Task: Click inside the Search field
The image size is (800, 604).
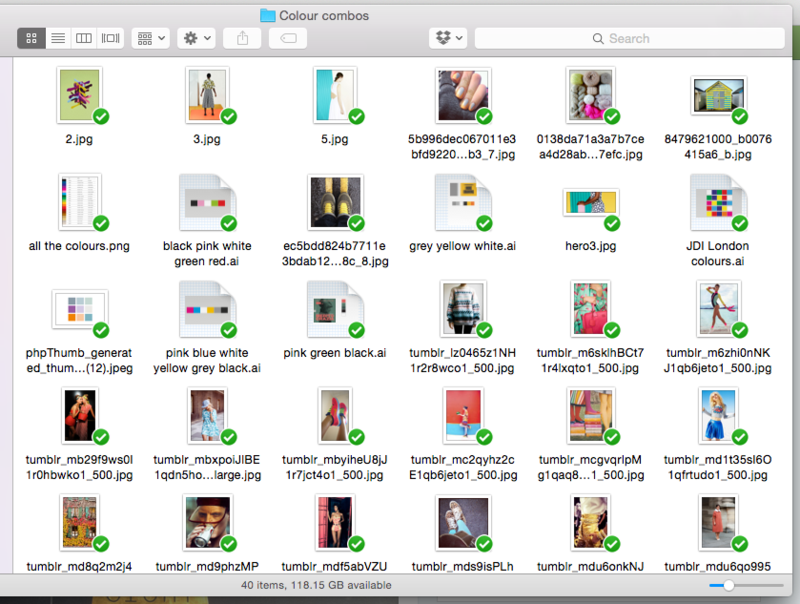Action: click(x=629, y=38)
